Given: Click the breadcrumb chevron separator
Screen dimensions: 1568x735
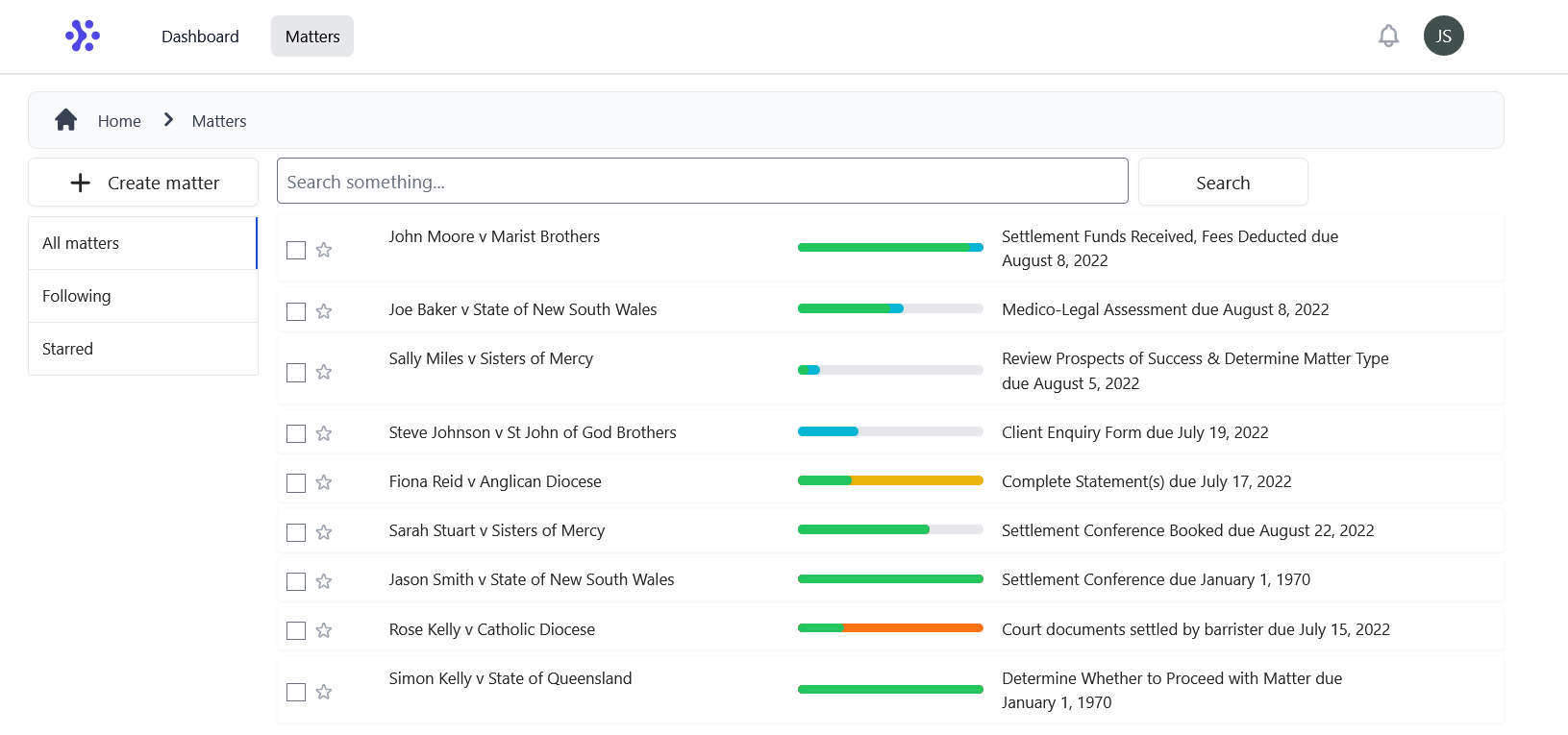Looking at the screenshot, I should click(x=168, y=120).
